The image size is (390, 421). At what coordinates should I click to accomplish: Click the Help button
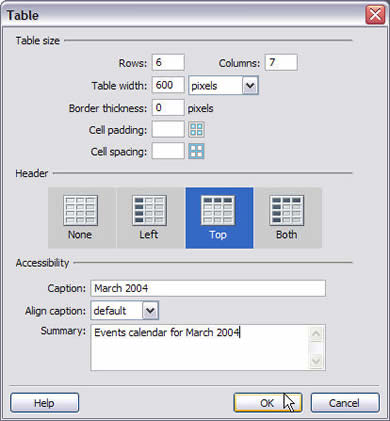45,403
